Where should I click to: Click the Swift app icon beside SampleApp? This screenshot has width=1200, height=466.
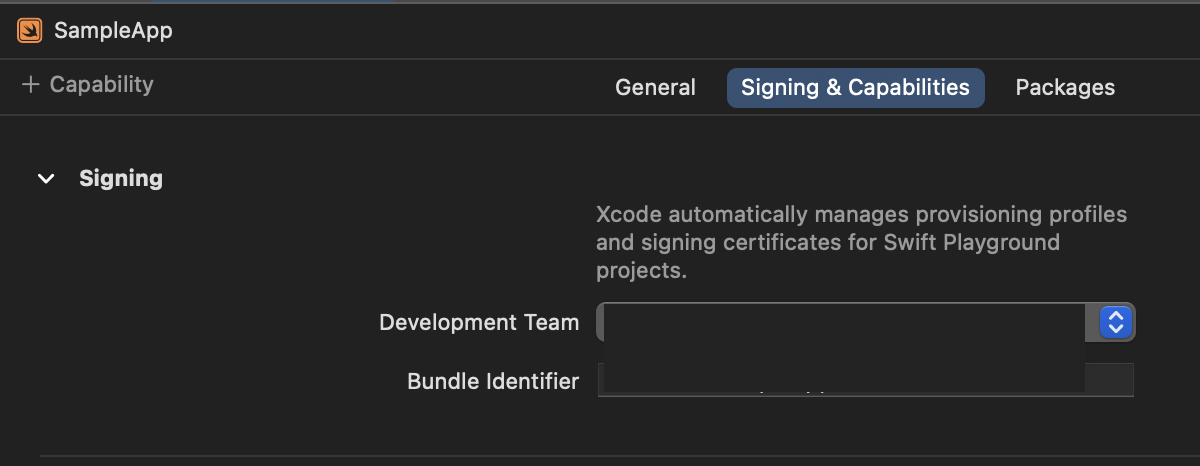pyautogui.click(x=30, y=30)
